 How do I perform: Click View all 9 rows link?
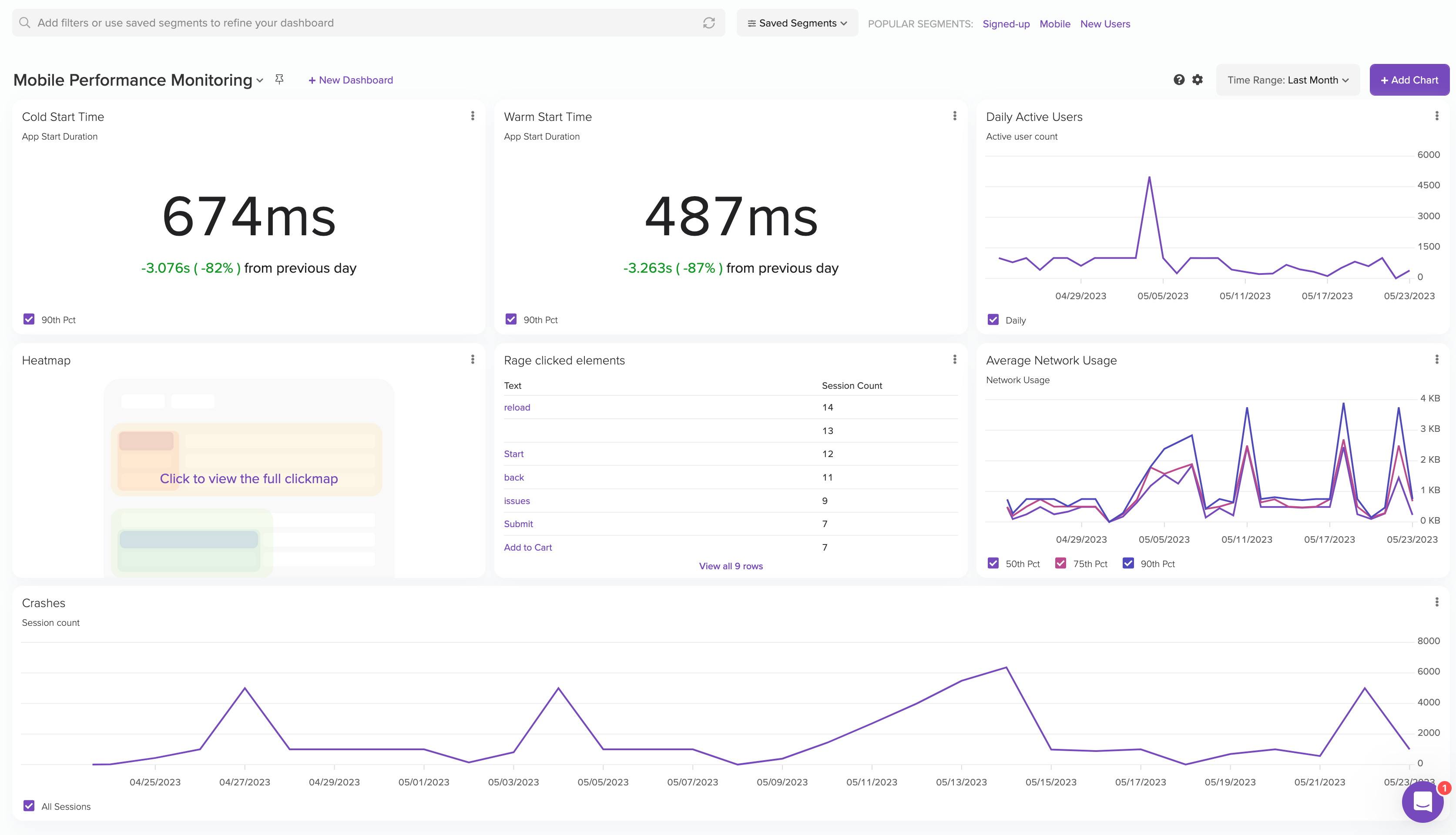click(x=730, y=566)
